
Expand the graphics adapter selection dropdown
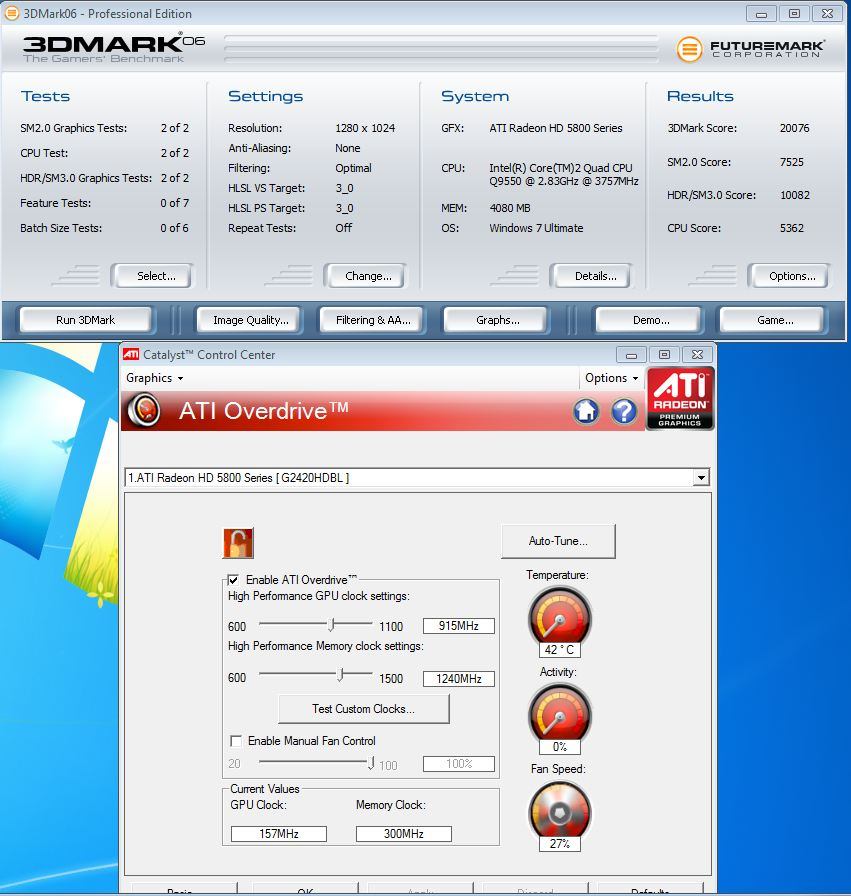[x=701, y=477]
